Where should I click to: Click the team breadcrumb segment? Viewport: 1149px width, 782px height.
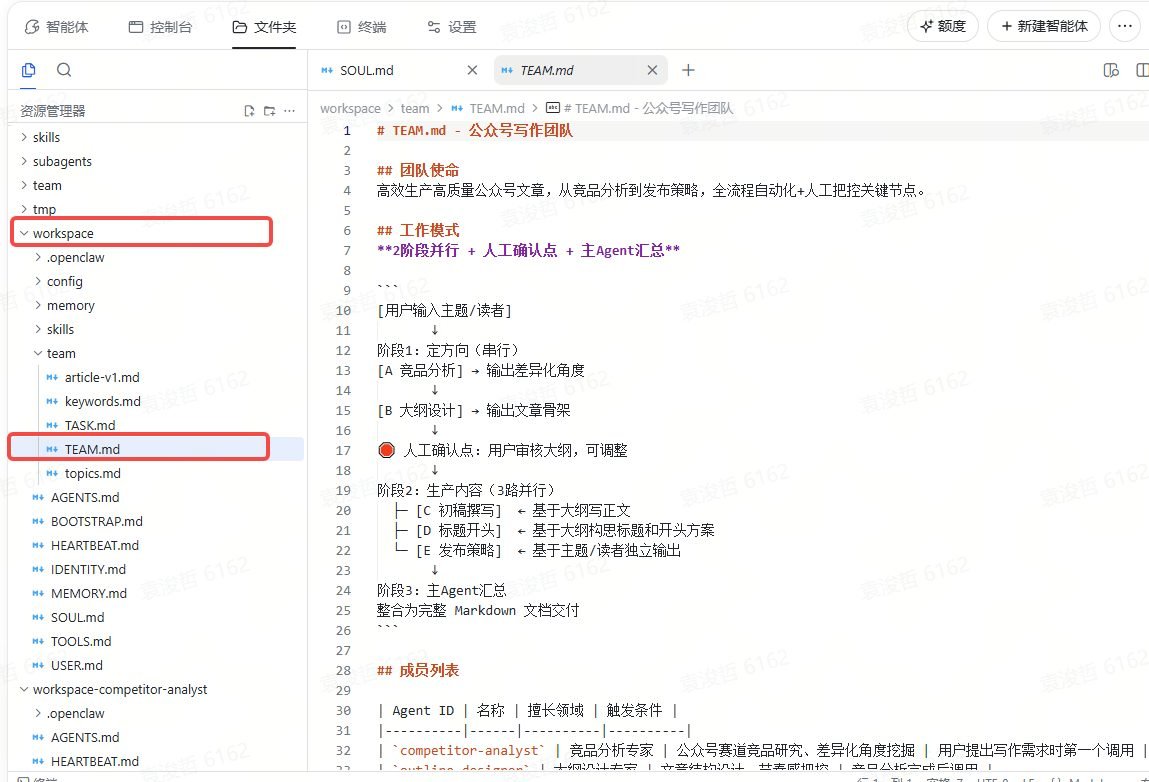click(x=415, y=108)
